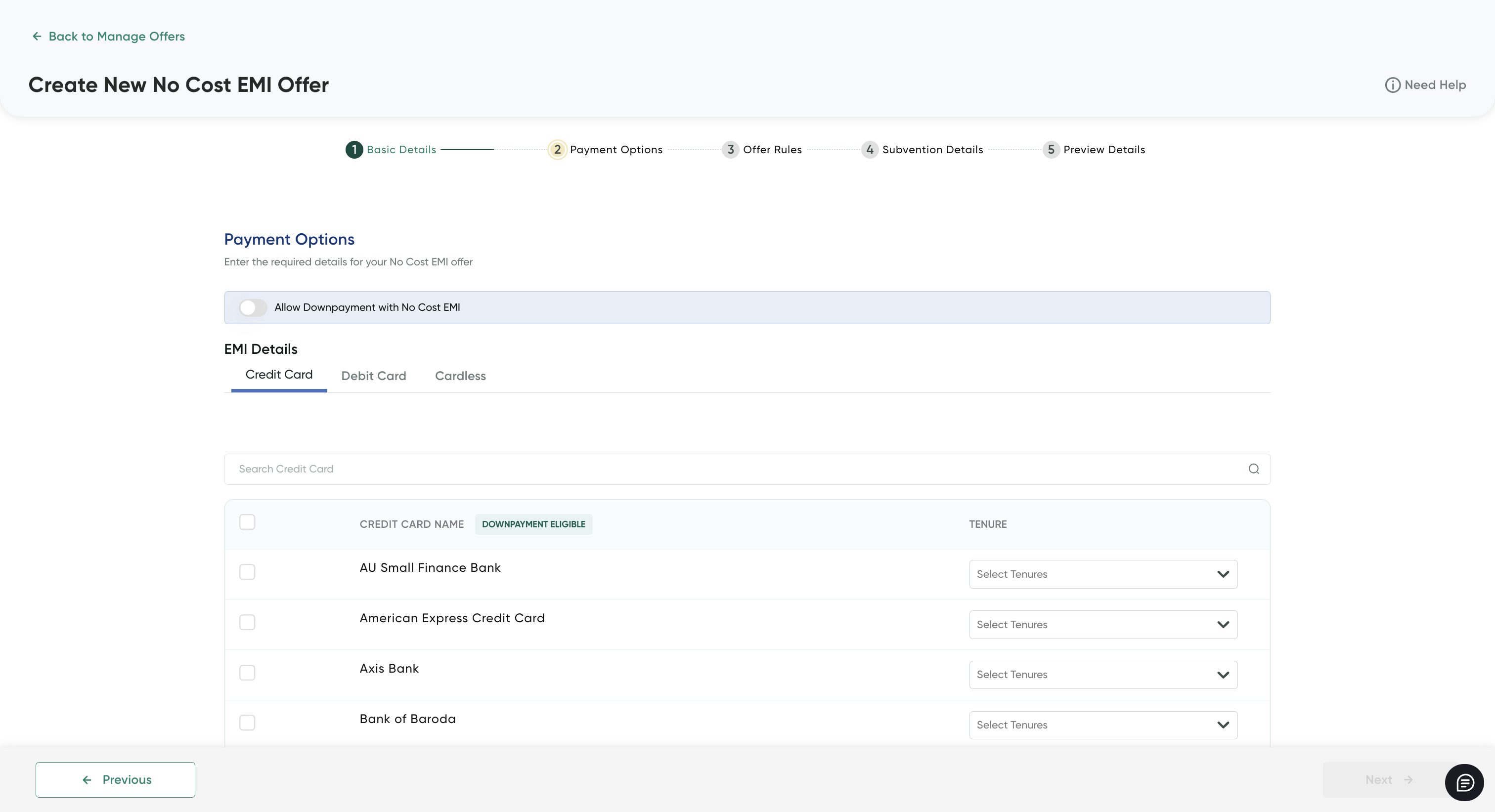The height and width of the screenshot is (812, 1495).
Task: Open Select Tenures for AU Small Finance Bank
Action: (1103, 574)
